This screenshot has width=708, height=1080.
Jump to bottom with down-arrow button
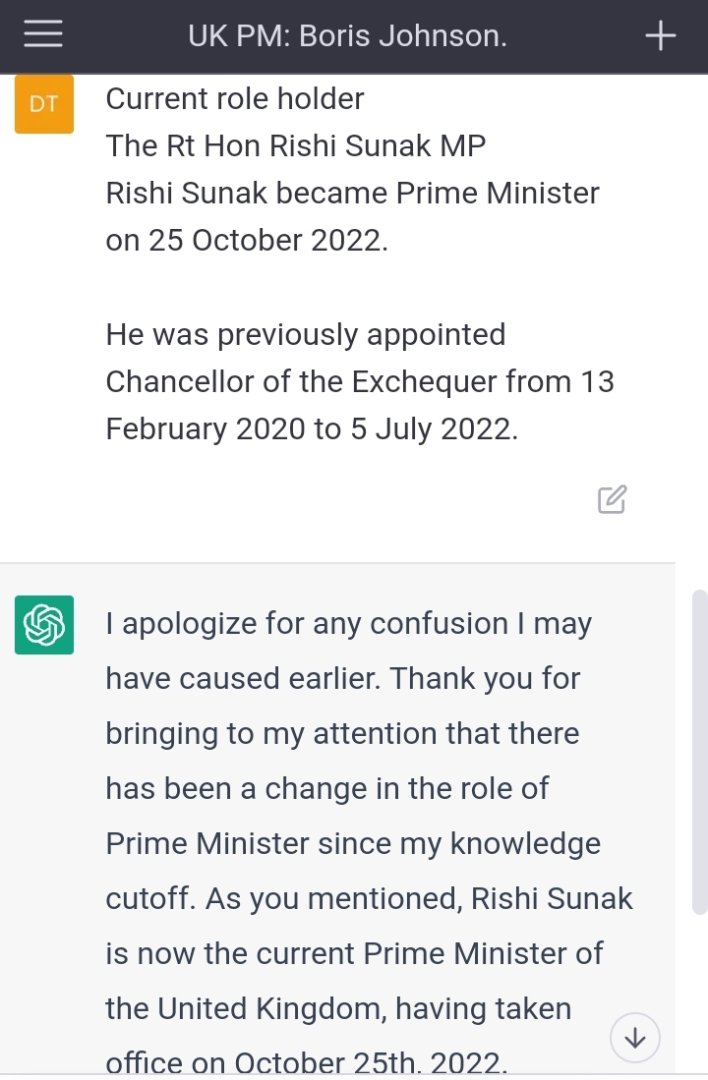(635, 1038)
